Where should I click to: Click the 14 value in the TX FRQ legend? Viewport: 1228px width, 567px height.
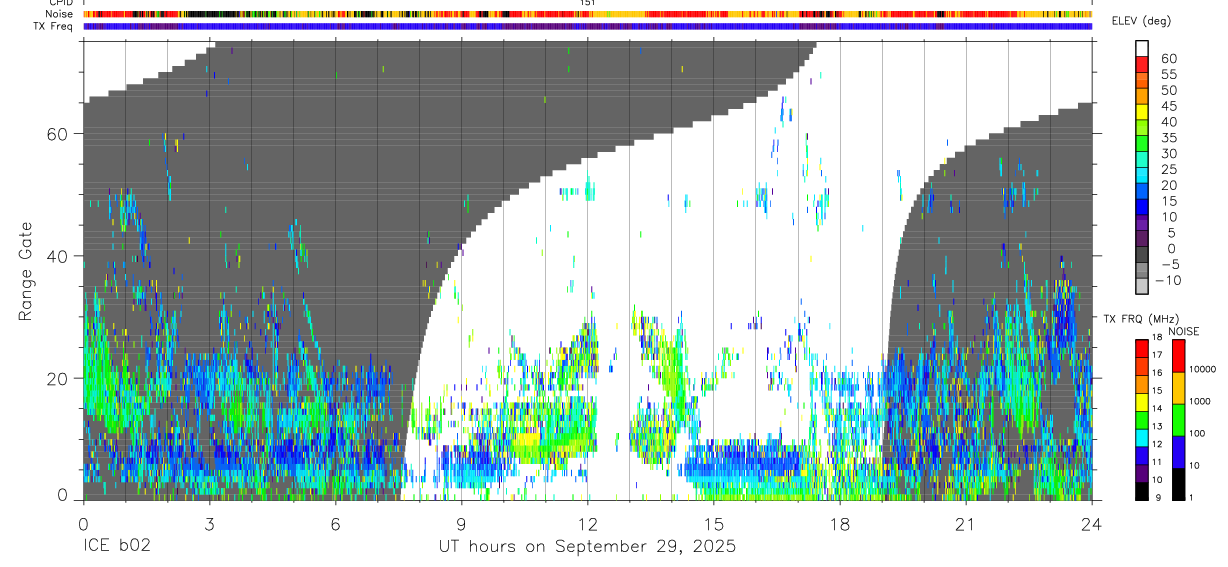1157,408
